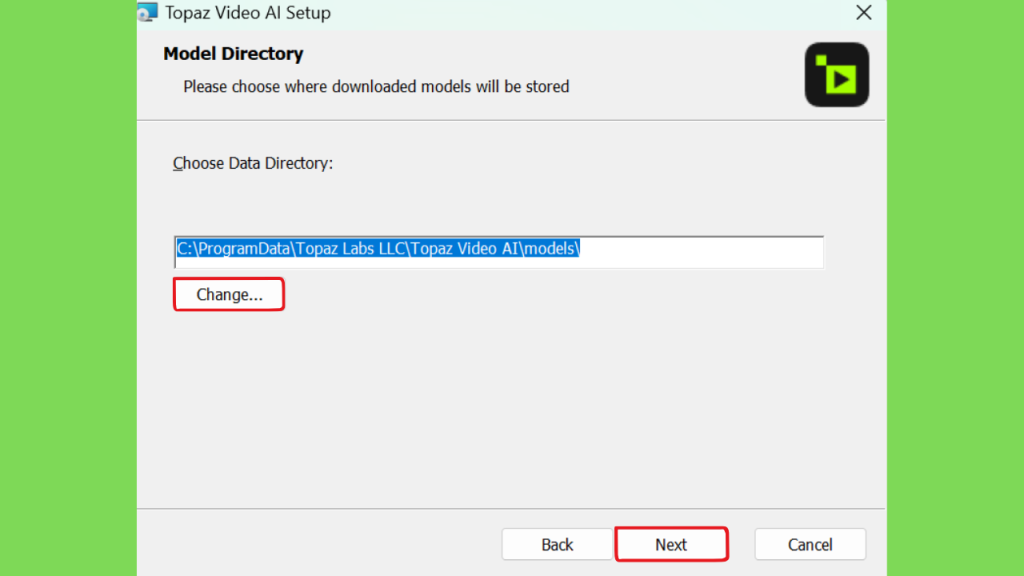Click the Topaz Video AI logo
The image size is (1024, 576).
click(x=837, y=74)
